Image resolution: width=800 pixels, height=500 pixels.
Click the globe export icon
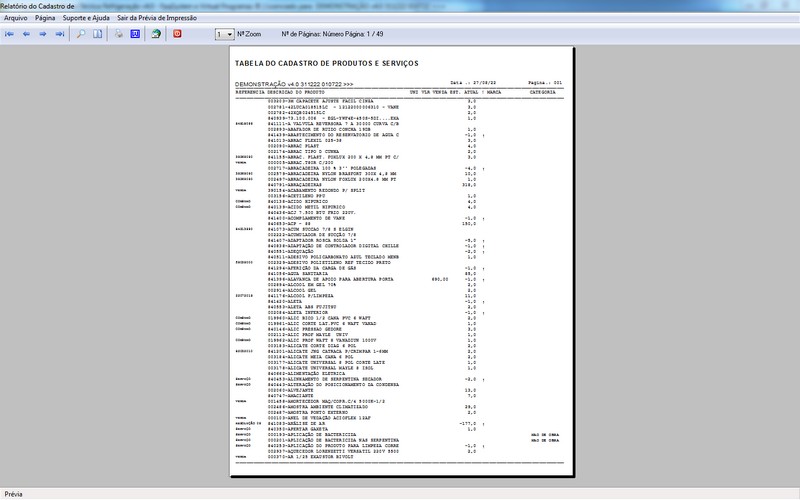pos(156,34)
